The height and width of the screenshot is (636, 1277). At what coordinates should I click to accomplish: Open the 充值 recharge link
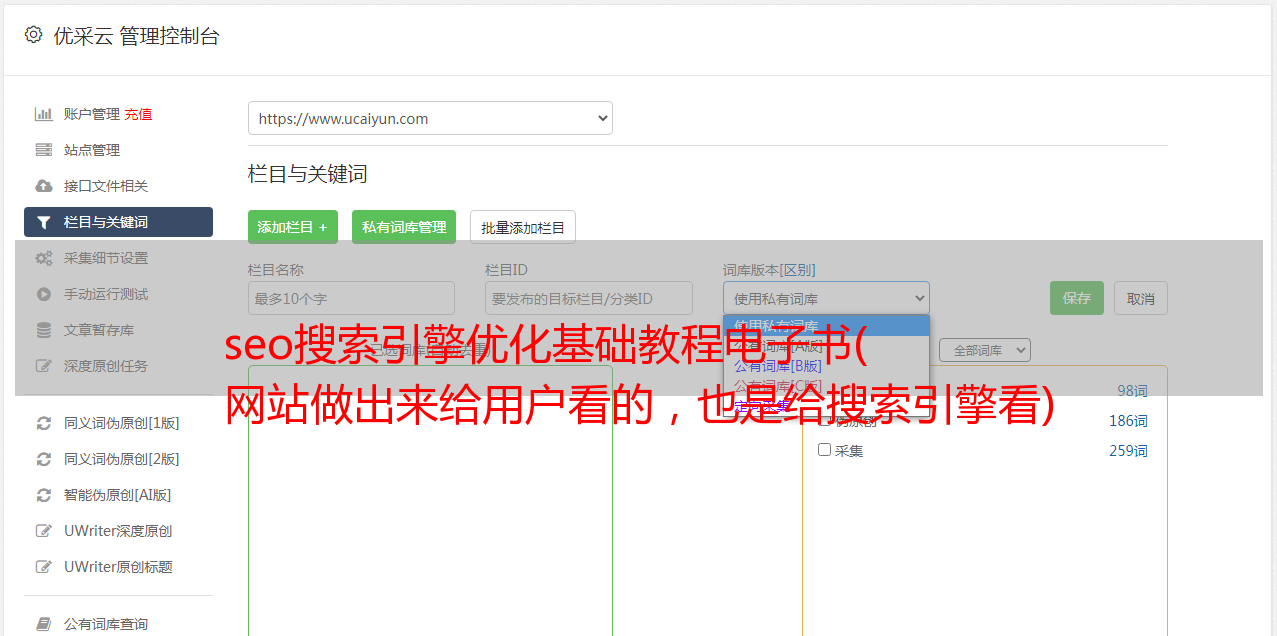(x=138, y=114)
